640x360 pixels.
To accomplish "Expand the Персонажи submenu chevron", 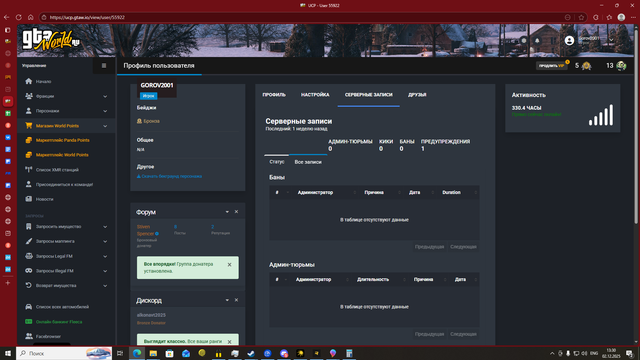I will click(x=105, y=111).
